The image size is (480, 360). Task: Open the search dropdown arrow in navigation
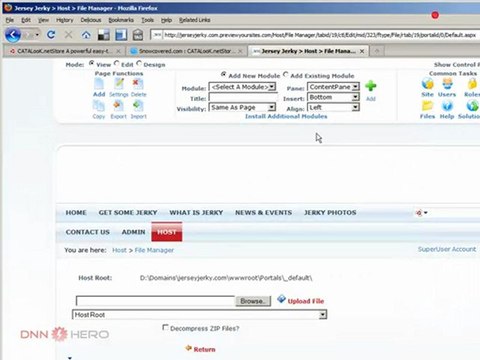(426, 213)
